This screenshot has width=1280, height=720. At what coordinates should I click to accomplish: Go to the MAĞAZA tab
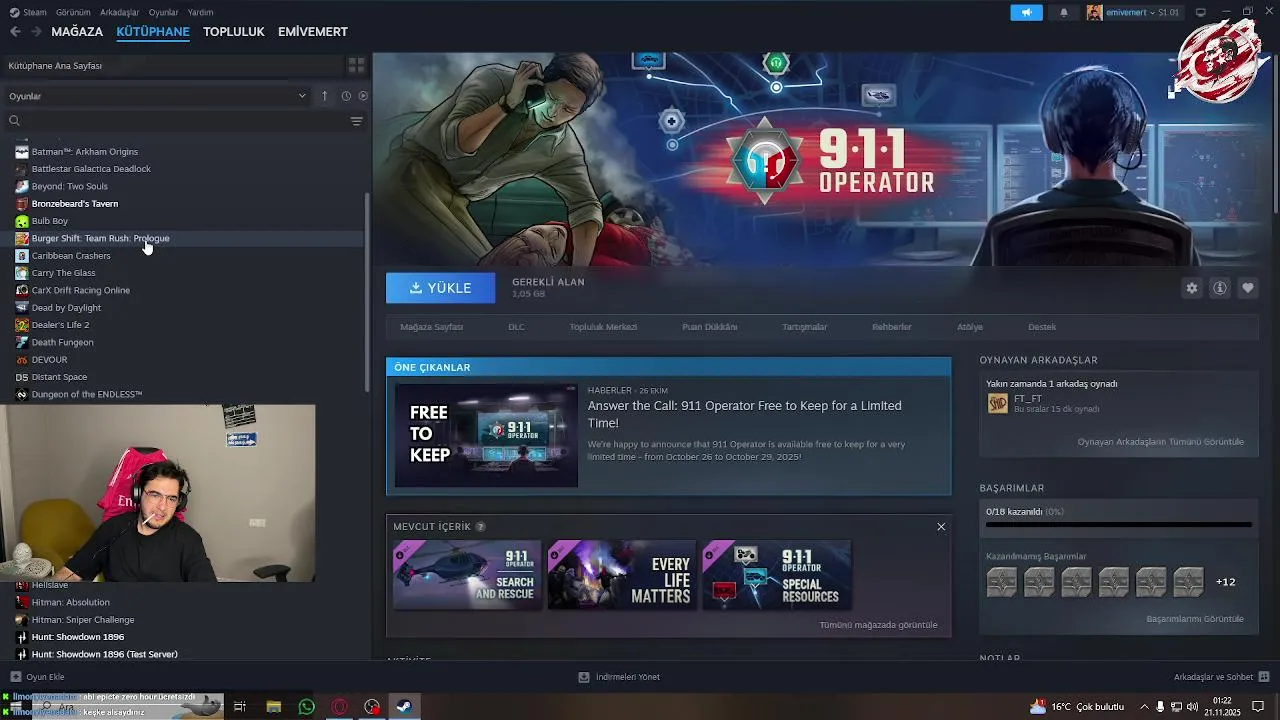point(77,32)
